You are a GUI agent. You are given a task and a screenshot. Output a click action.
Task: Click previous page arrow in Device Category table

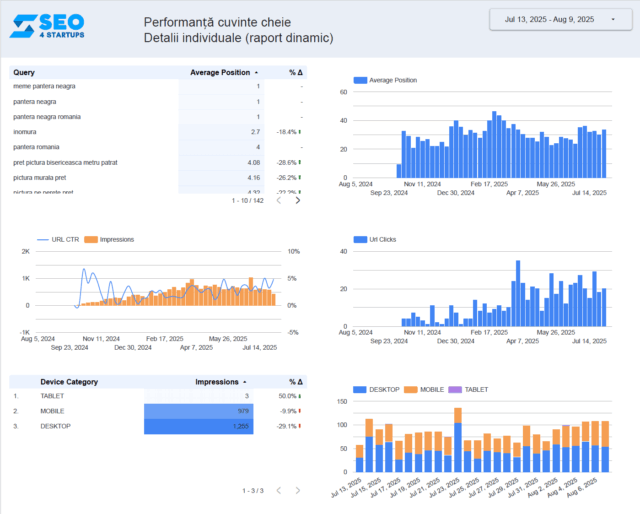coord(278,490)
